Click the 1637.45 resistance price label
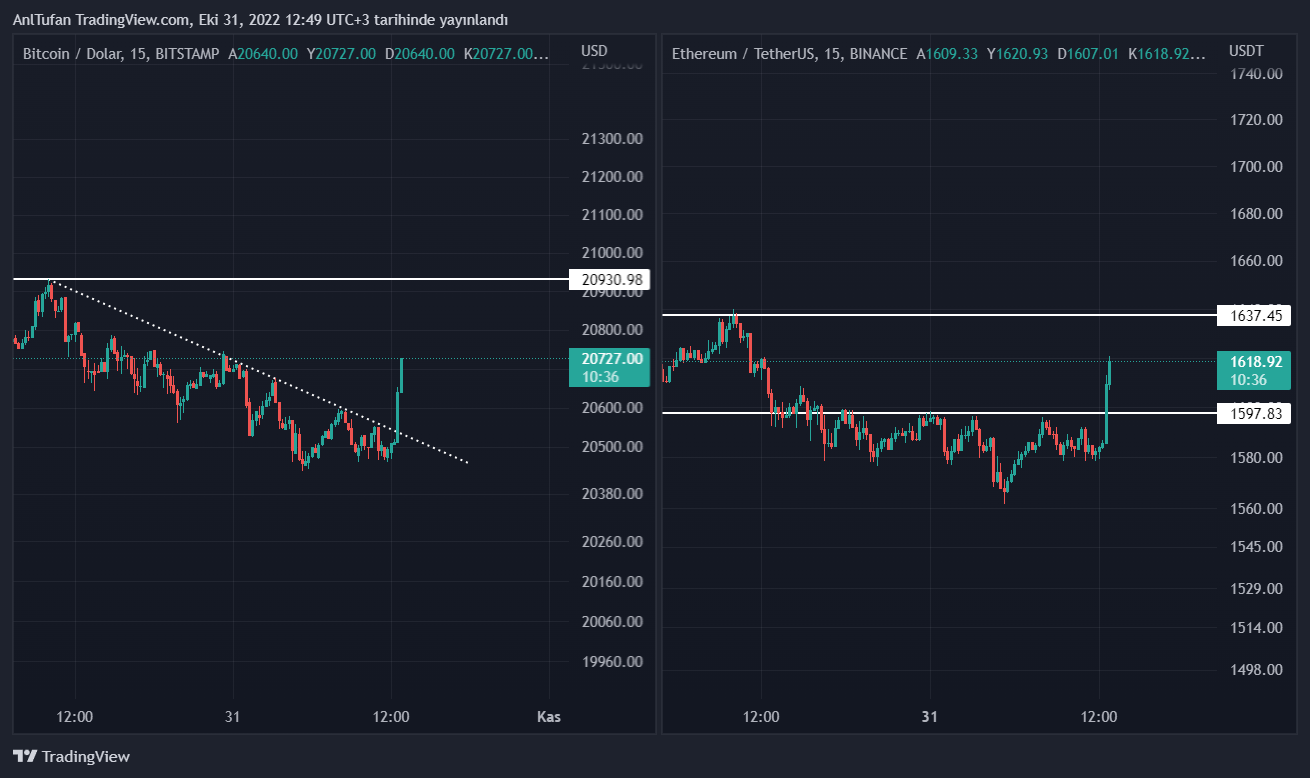Screen dimensions: 1310x778 point(1254,316)
